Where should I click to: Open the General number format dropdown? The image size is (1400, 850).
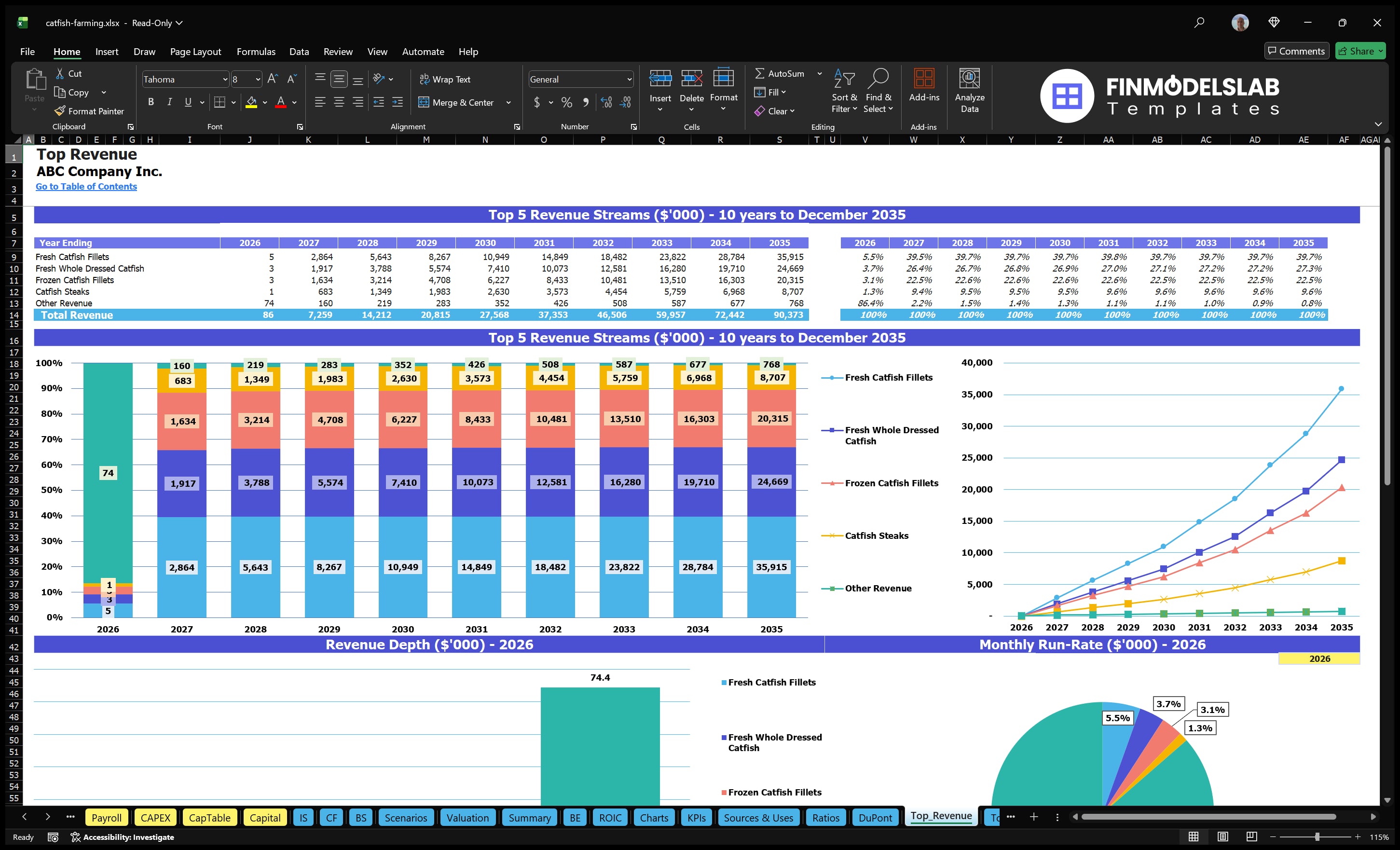(629, 79)
